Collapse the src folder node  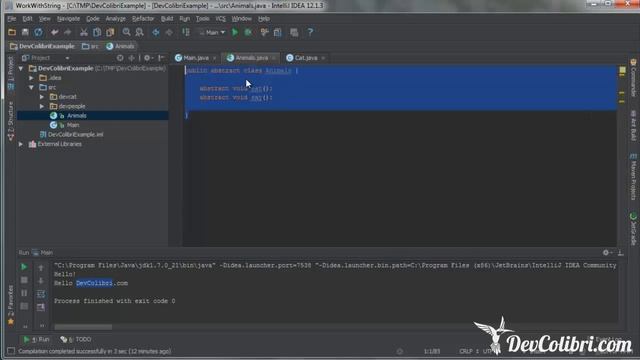(31, 87)
